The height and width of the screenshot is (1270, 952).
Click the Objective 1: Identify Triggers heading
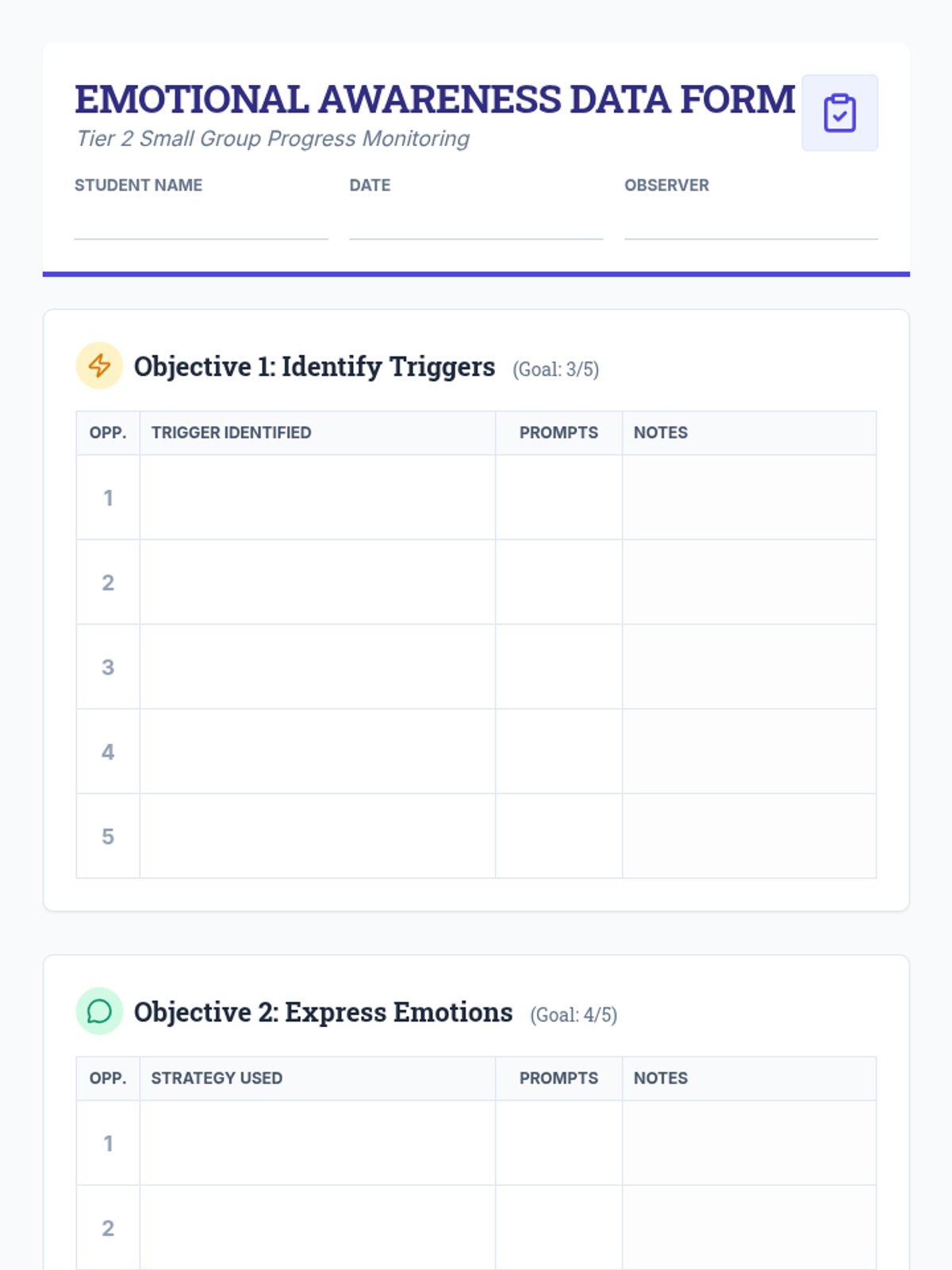(x=314, y=367)
